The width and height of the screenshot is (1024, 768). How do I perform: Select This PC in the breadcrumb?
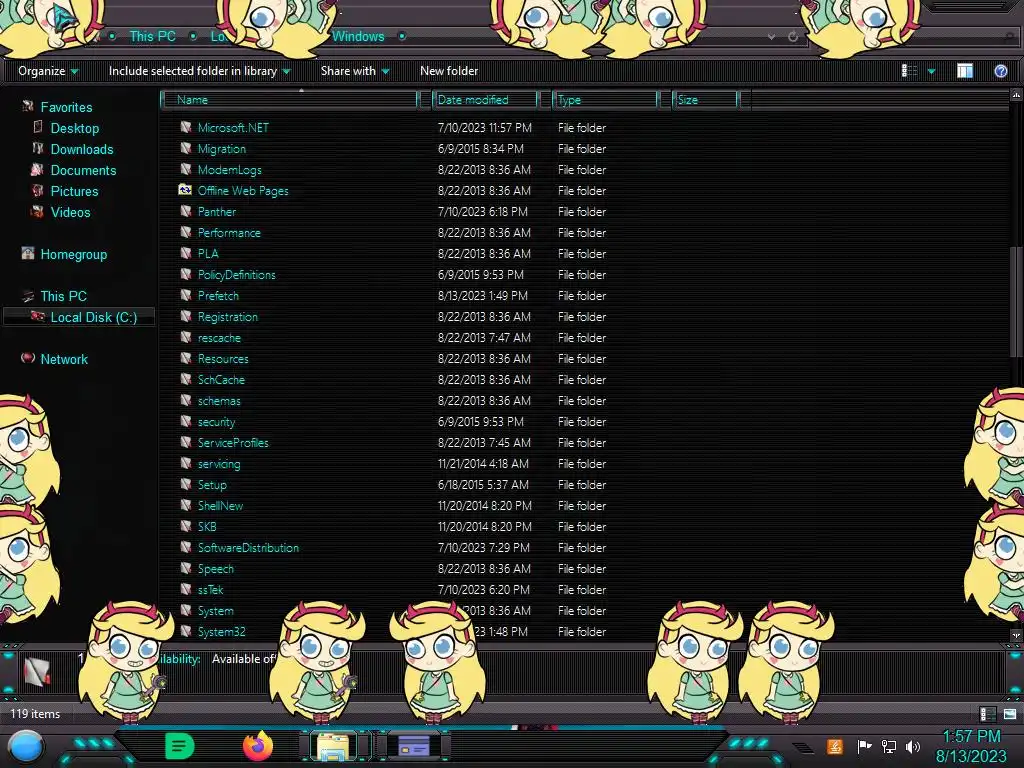click(152, 37)
